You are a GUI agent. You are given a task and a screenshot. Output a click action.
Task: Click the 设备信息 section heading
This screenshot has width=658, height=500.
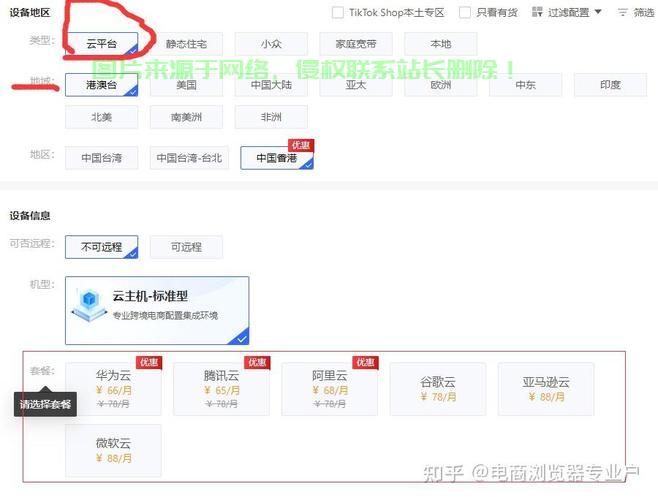[x=30, y=215]
